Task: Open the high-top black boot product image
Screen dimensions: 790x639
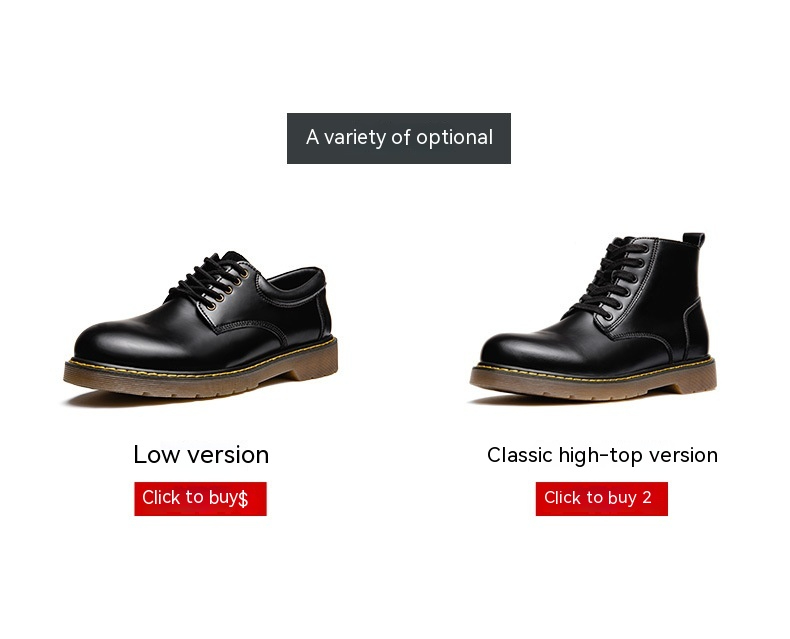Action: click(x=593, y=317)
